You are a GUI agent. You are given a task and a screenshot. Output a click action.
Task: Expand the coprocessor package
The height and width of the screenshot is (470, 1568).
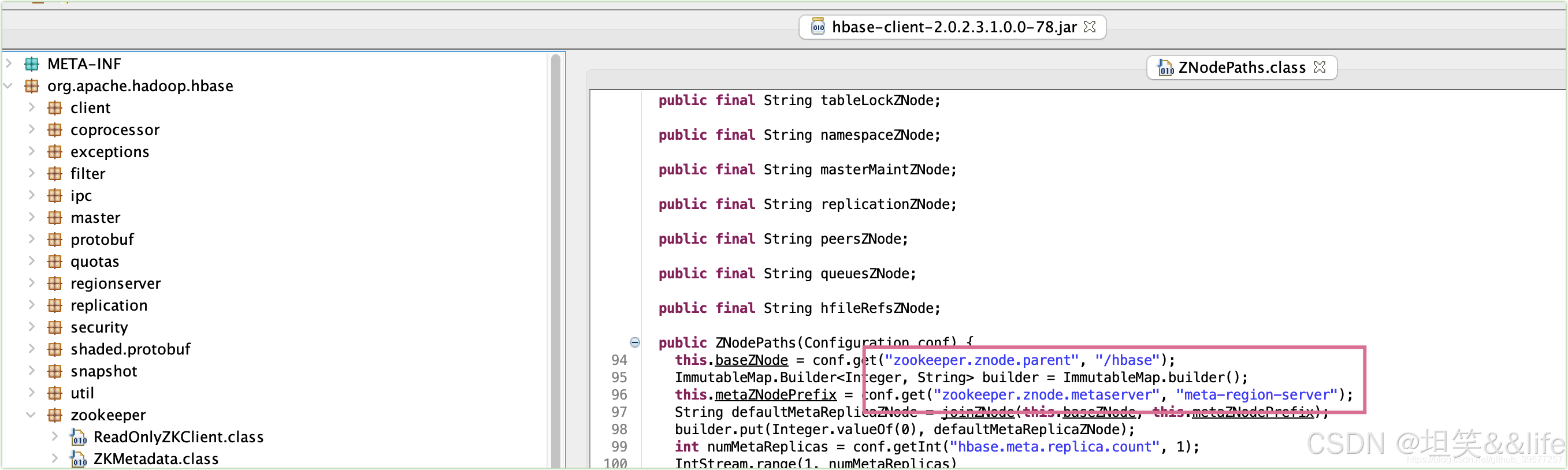(x=32, y=129)
